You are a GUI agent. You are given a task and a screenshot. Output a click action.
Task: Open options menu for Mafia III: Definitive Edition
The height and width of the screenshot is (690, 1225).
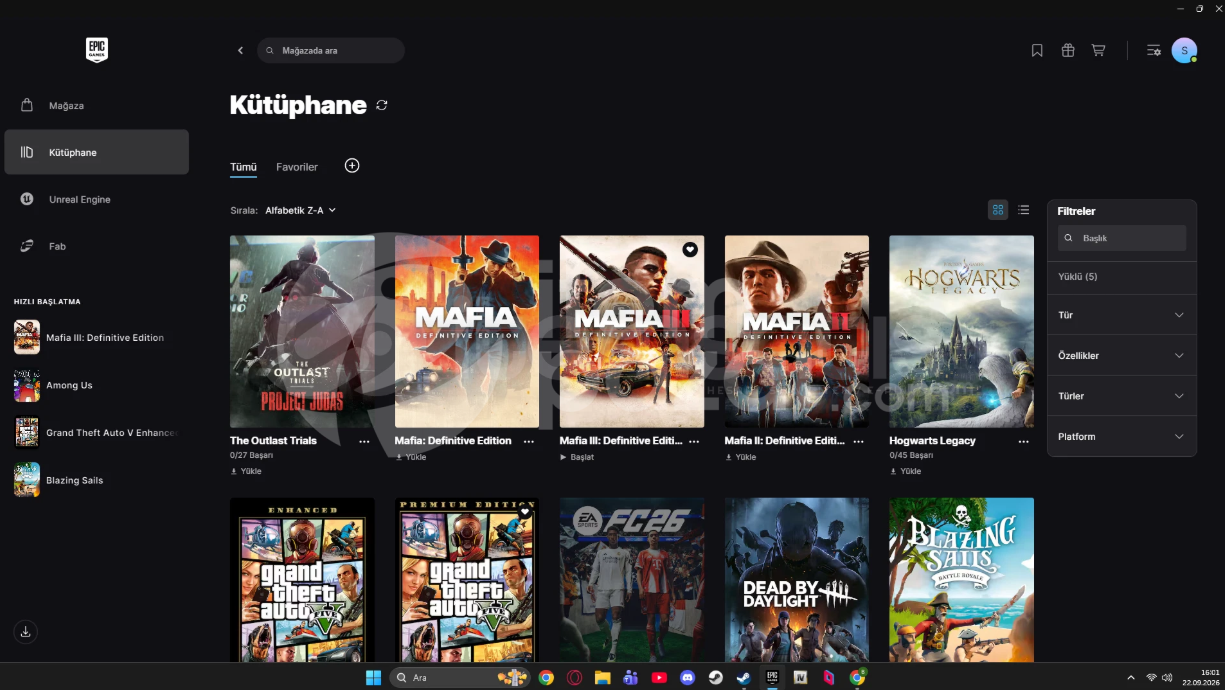pyautogui.click(x=694, y=441)
